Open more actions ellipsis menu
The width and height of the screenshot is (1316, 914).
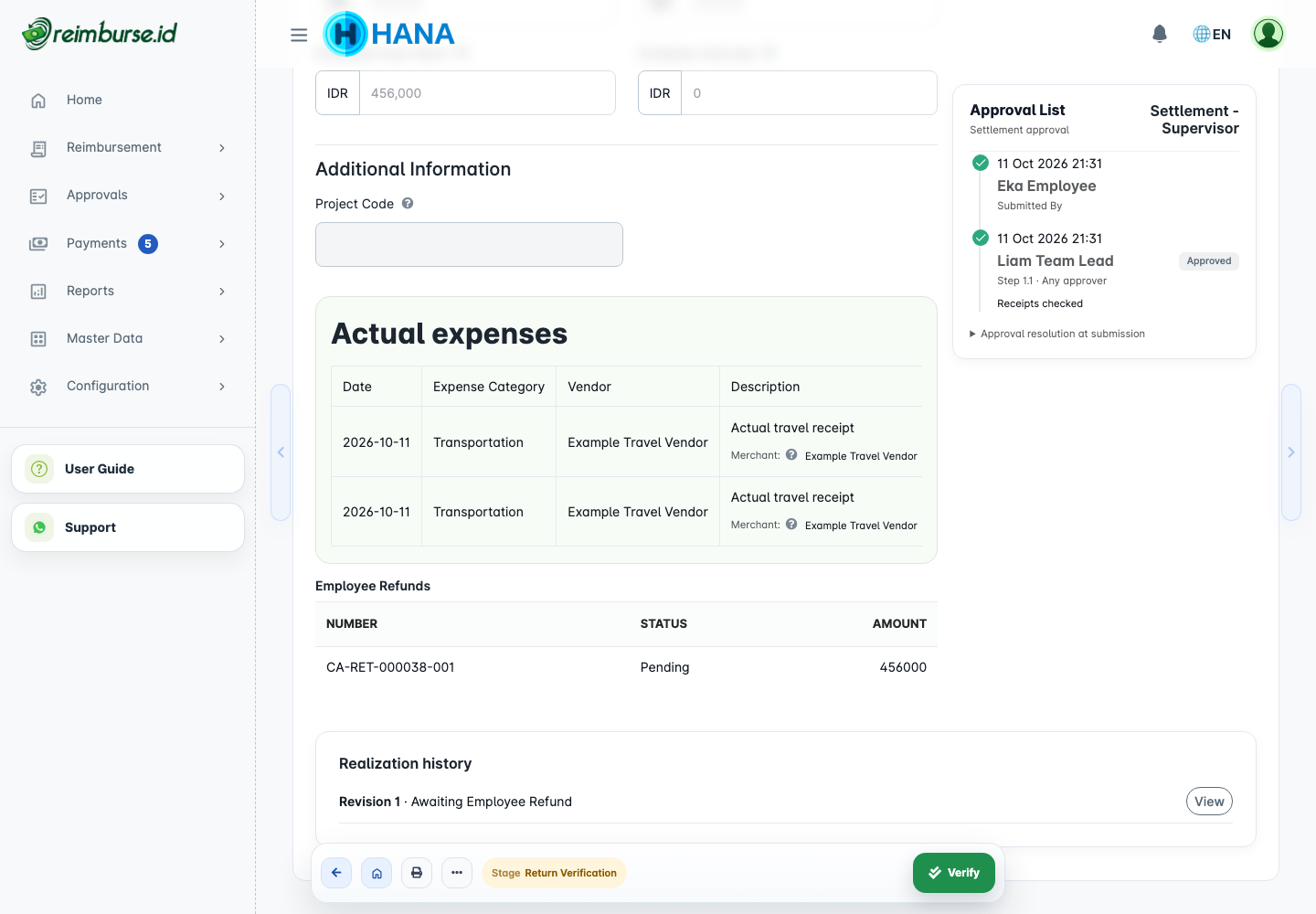457,873
